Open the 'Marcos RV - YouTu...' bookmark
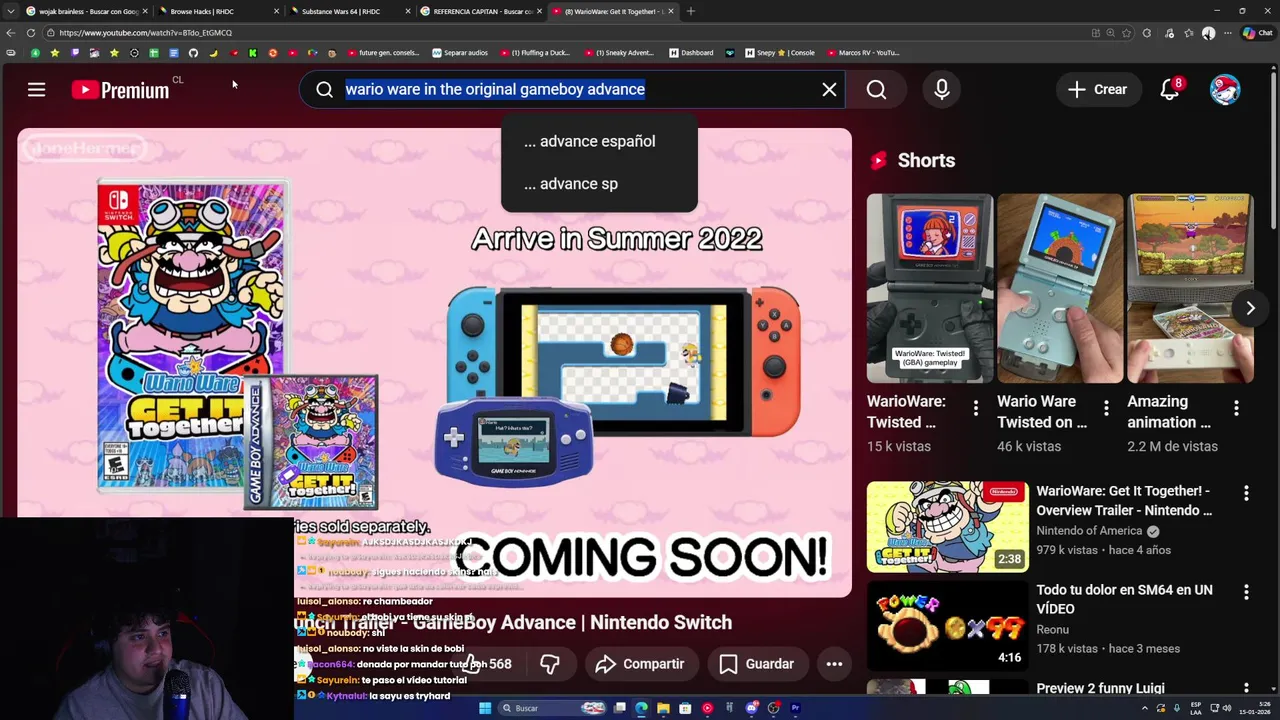Viewport: 1280px width, 720px height. (x=863, y=53)
